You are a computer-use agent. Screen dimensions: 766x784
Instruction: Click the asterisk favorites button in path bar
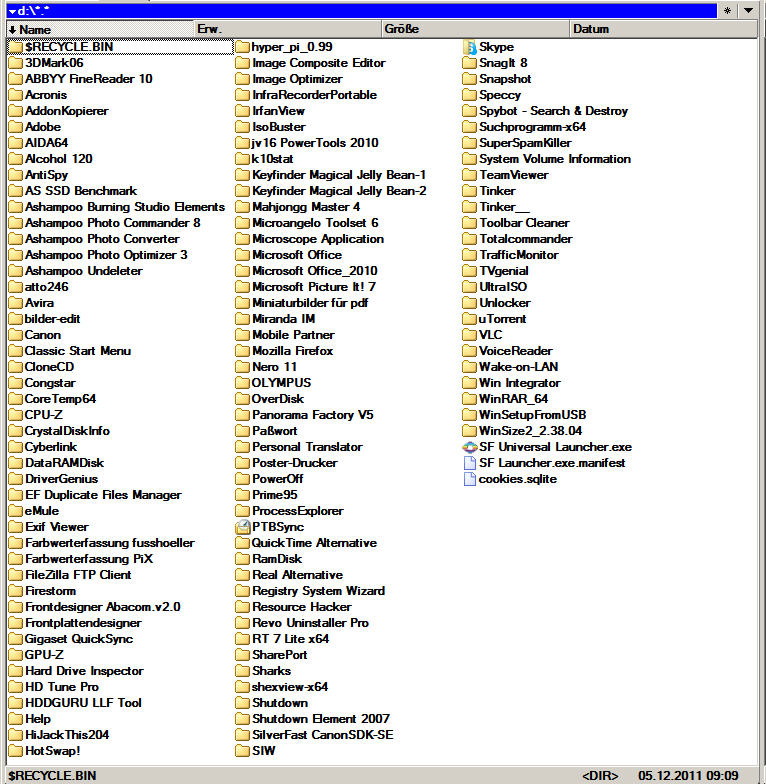pyautogui.click(x=728, y=10)
